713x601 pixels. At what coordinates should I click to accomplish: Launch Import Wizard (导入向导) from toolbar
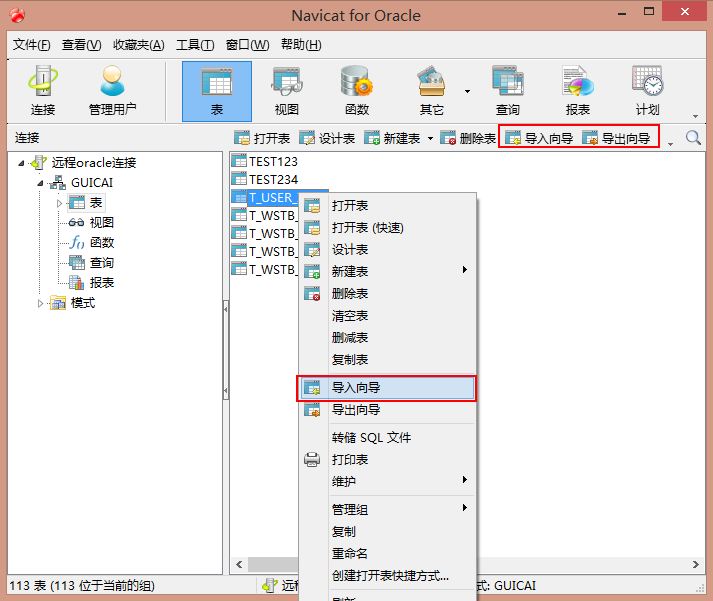pyautogui.click(x=539, y=138)
